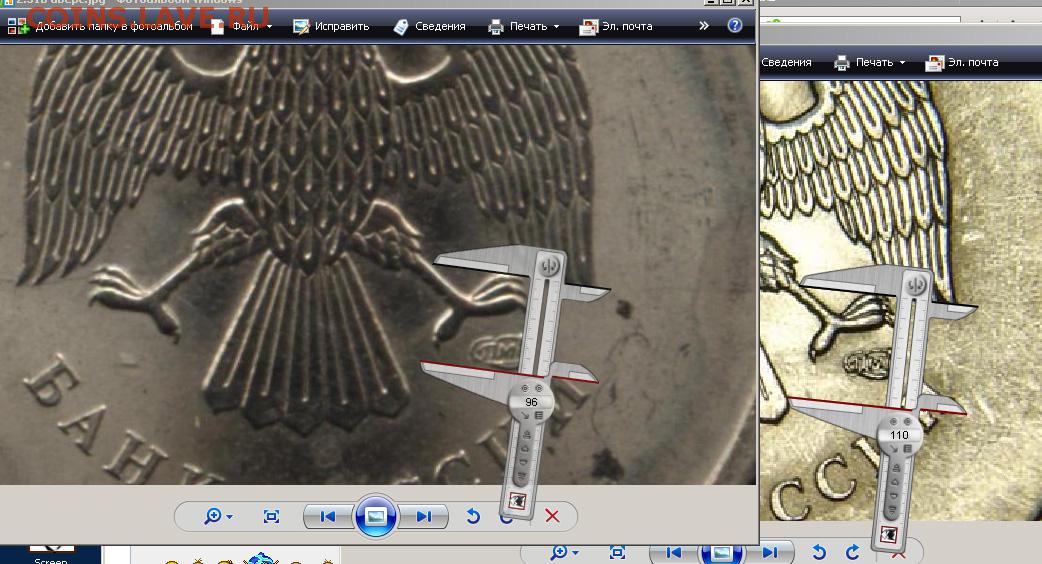Click the Исправить button in front window
The width and height of the screenshot is (1042, 564).
pos(331,27)
